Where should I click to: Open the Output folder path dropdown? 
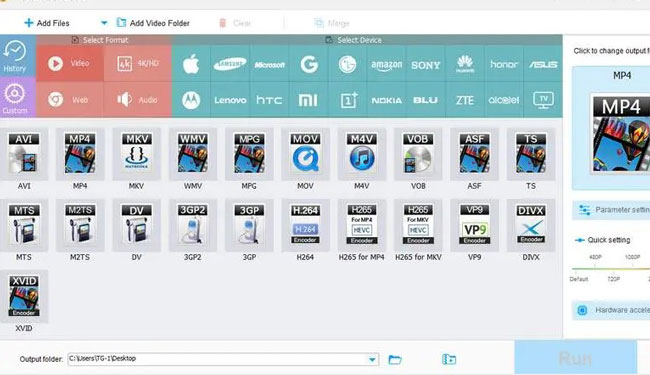[372, 359]
